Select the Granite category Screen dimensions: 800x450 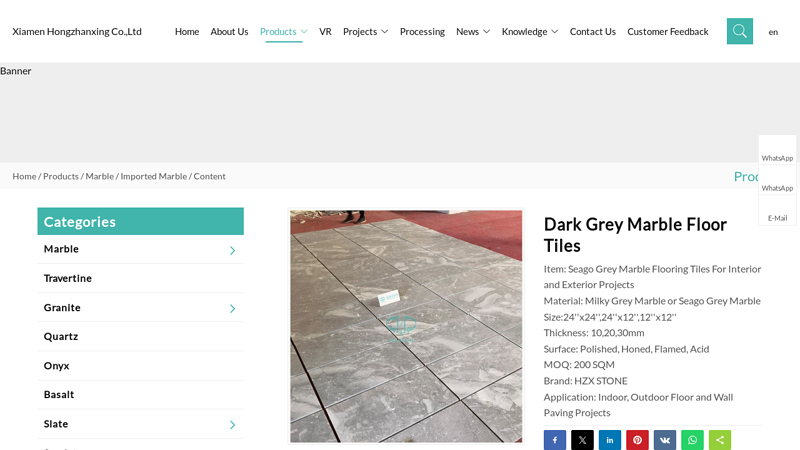pos(62,308)
